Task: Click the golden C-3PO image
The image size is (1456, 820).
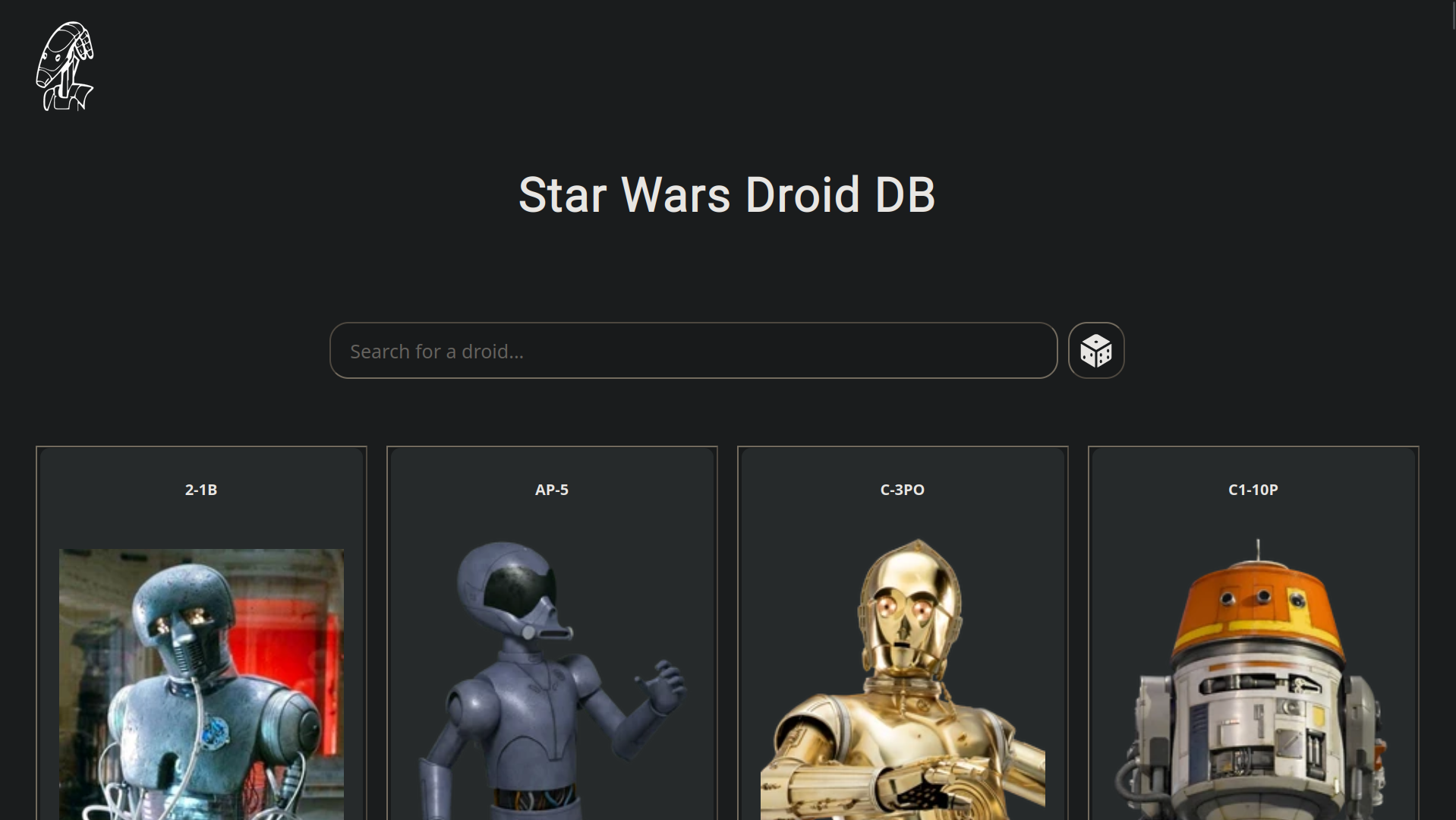Action: (x=902, y=683)
